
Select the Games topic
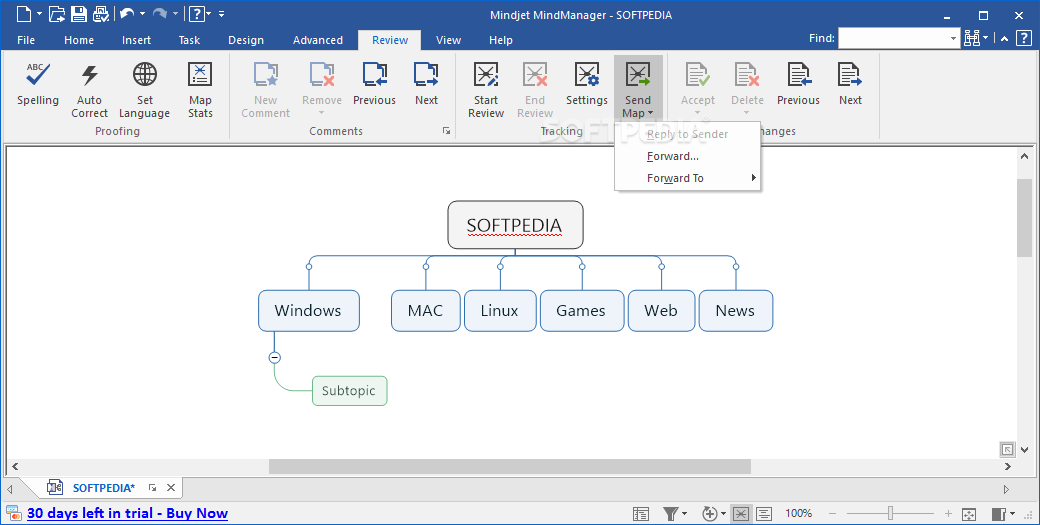click(x=582, y=310)
